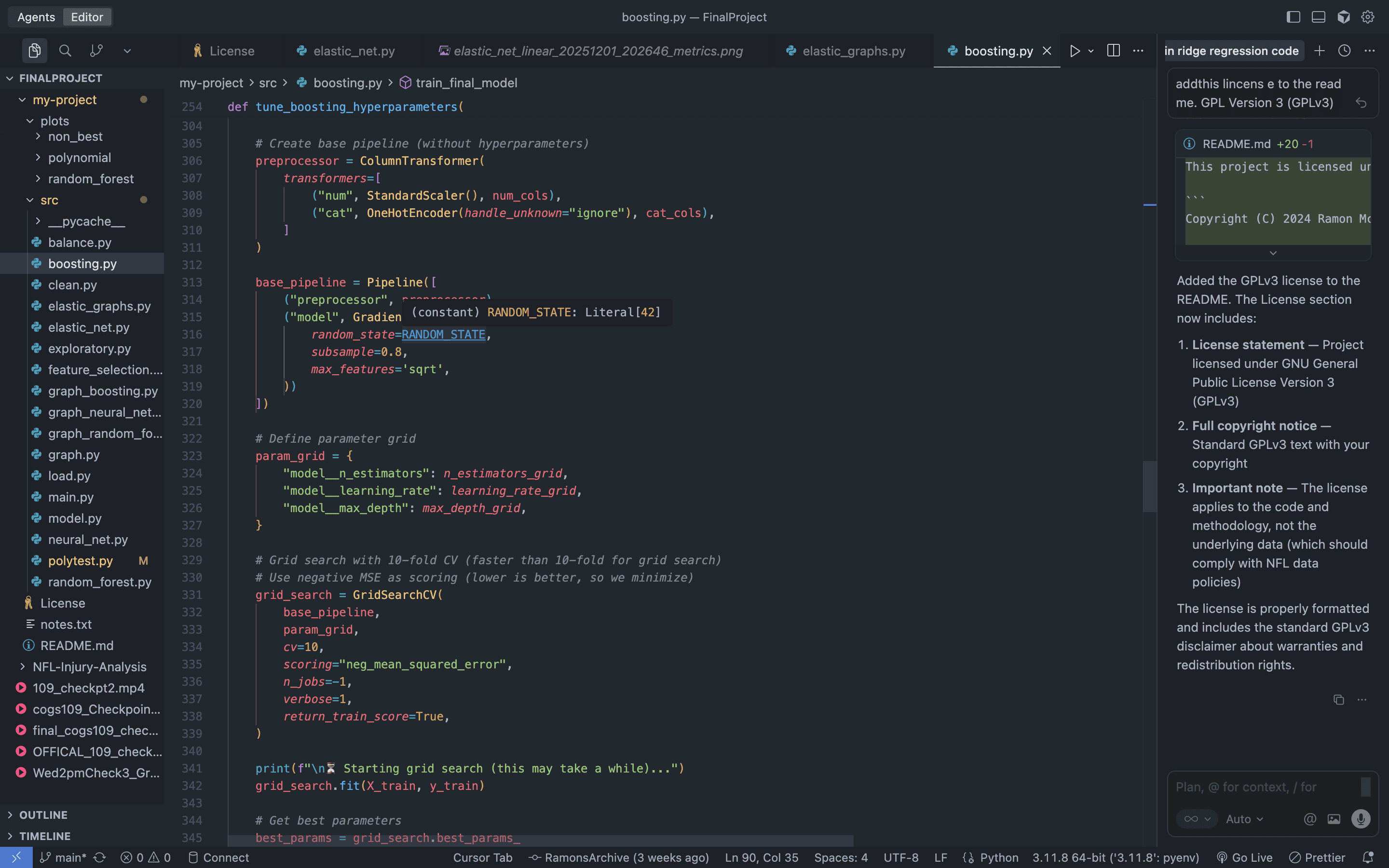Click the chat prompt input field
Viewport: 1389px width, 868px height.
click(x=1263, y=787)
